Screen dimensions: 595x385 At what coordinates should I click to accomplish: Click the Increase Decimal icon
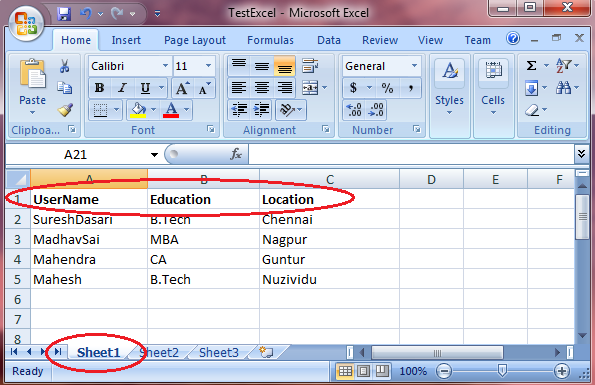point(354,110)
